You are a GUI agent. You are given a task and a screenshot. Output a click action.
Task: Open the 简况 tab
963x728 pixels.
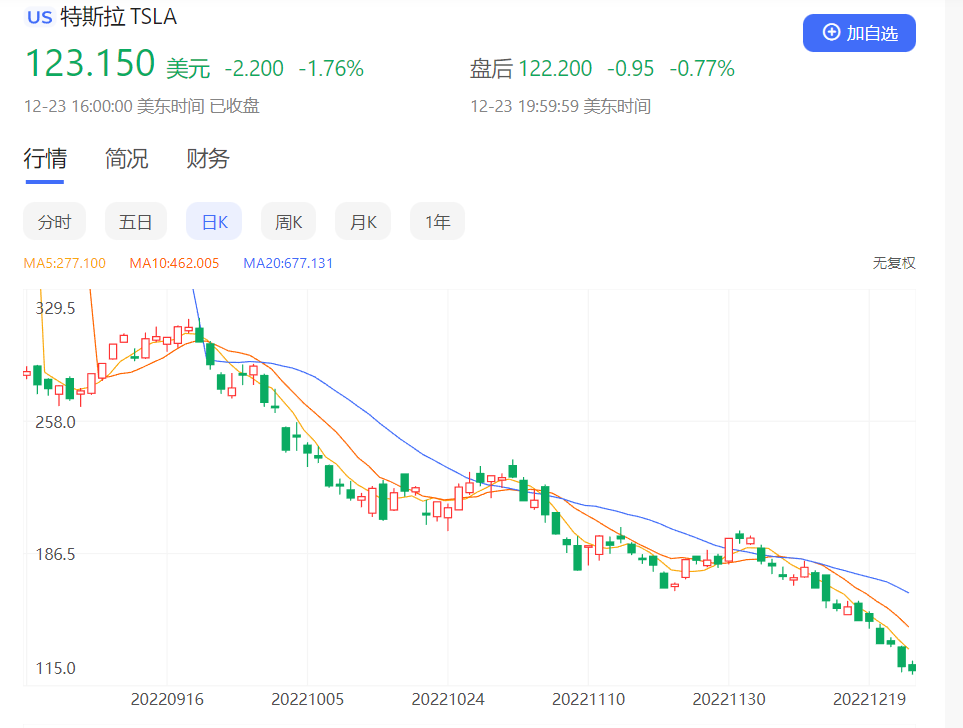click(127, 159)
